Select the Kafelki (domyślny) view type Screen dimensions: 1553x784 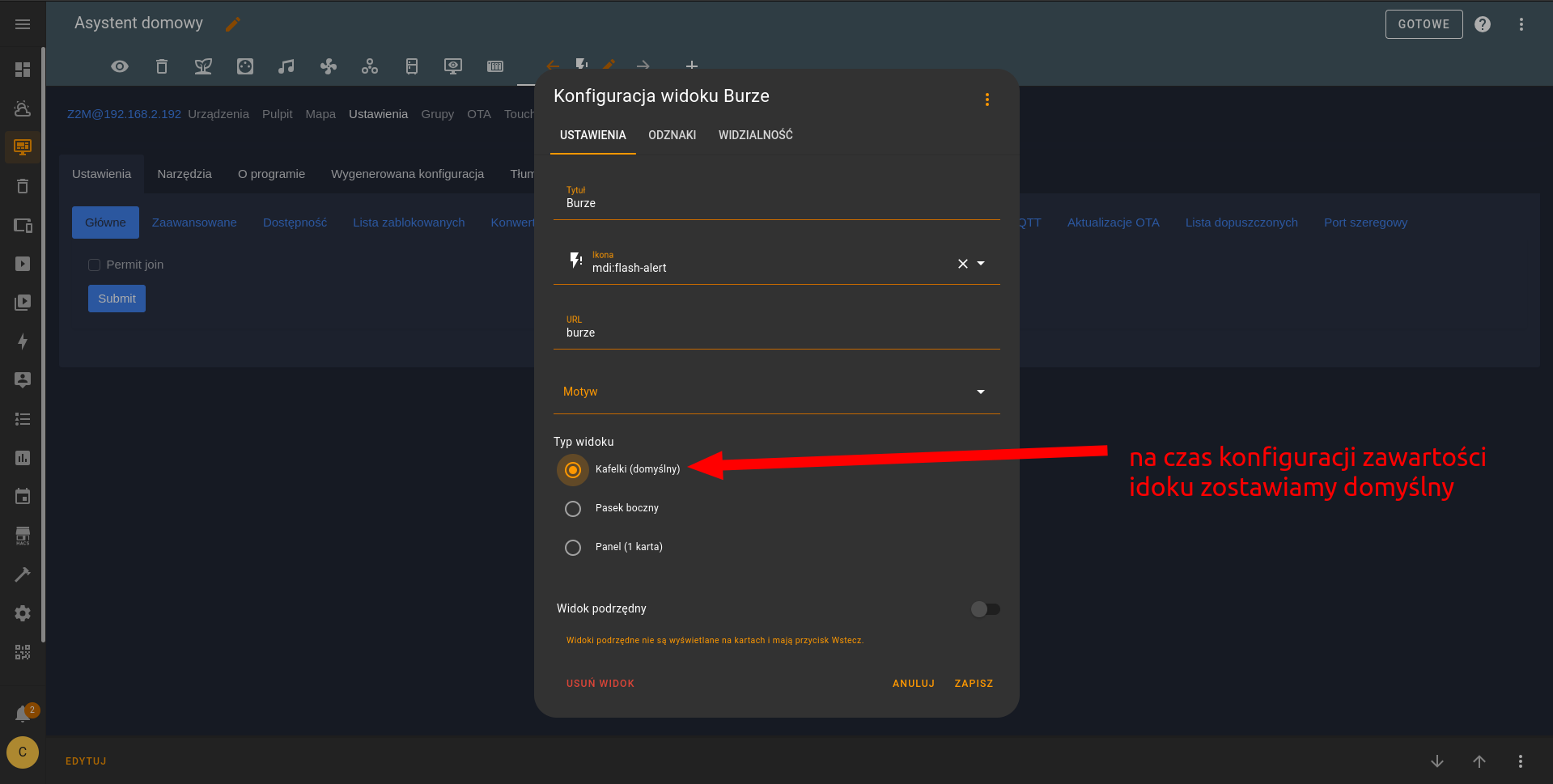point(573,470)
